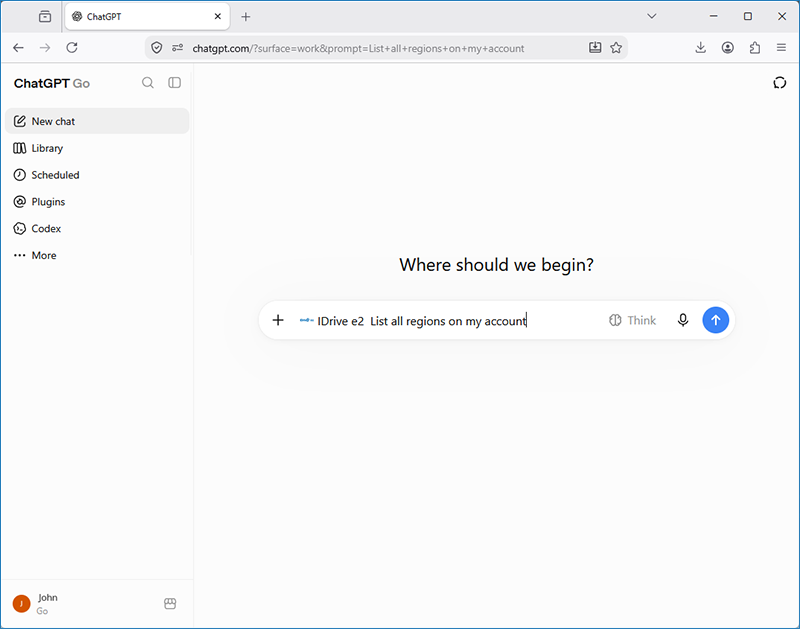The height and width of the screenshot is (629, 800).
Task: Open the list all tabs dropdown
Action: pos(652,16)
